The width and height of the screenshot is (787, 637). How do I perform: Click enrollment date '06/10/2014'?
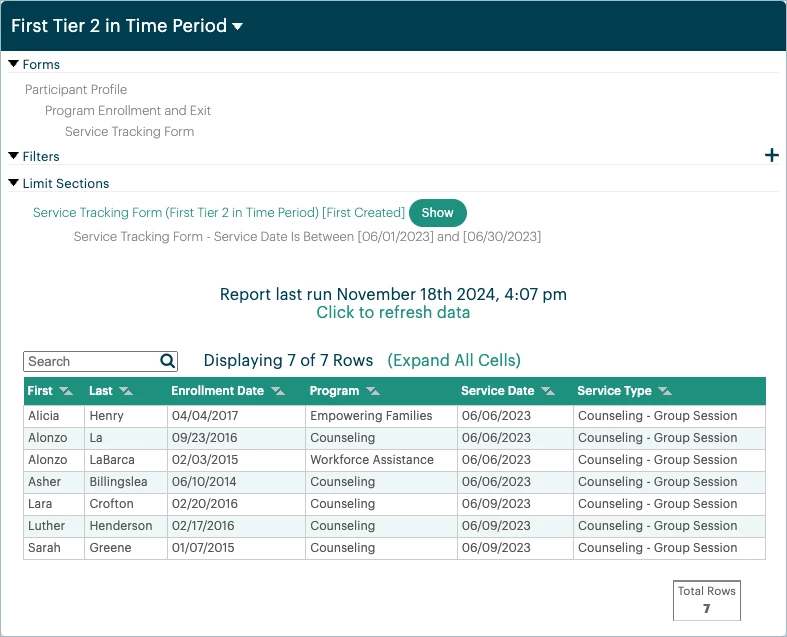point(236,482)
